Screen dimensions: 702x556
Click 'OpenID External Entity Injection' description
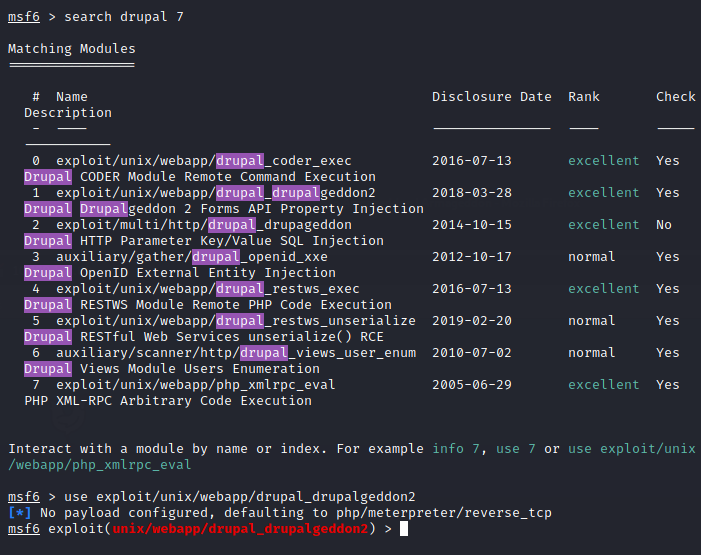(x=208, y=273)
